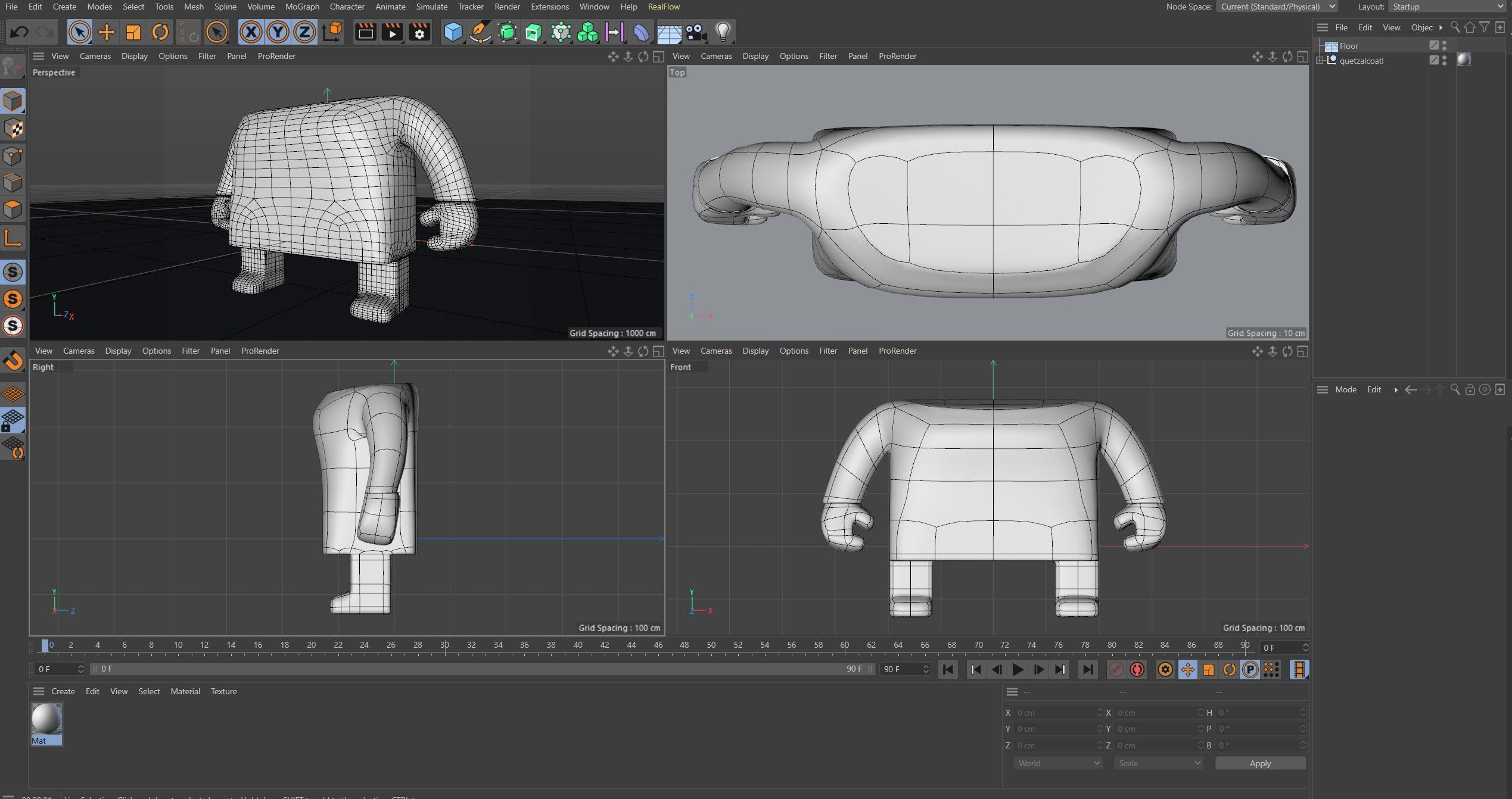Add a Cube primitive object
Screen dimensions: 1512x799
click(453, 32)
